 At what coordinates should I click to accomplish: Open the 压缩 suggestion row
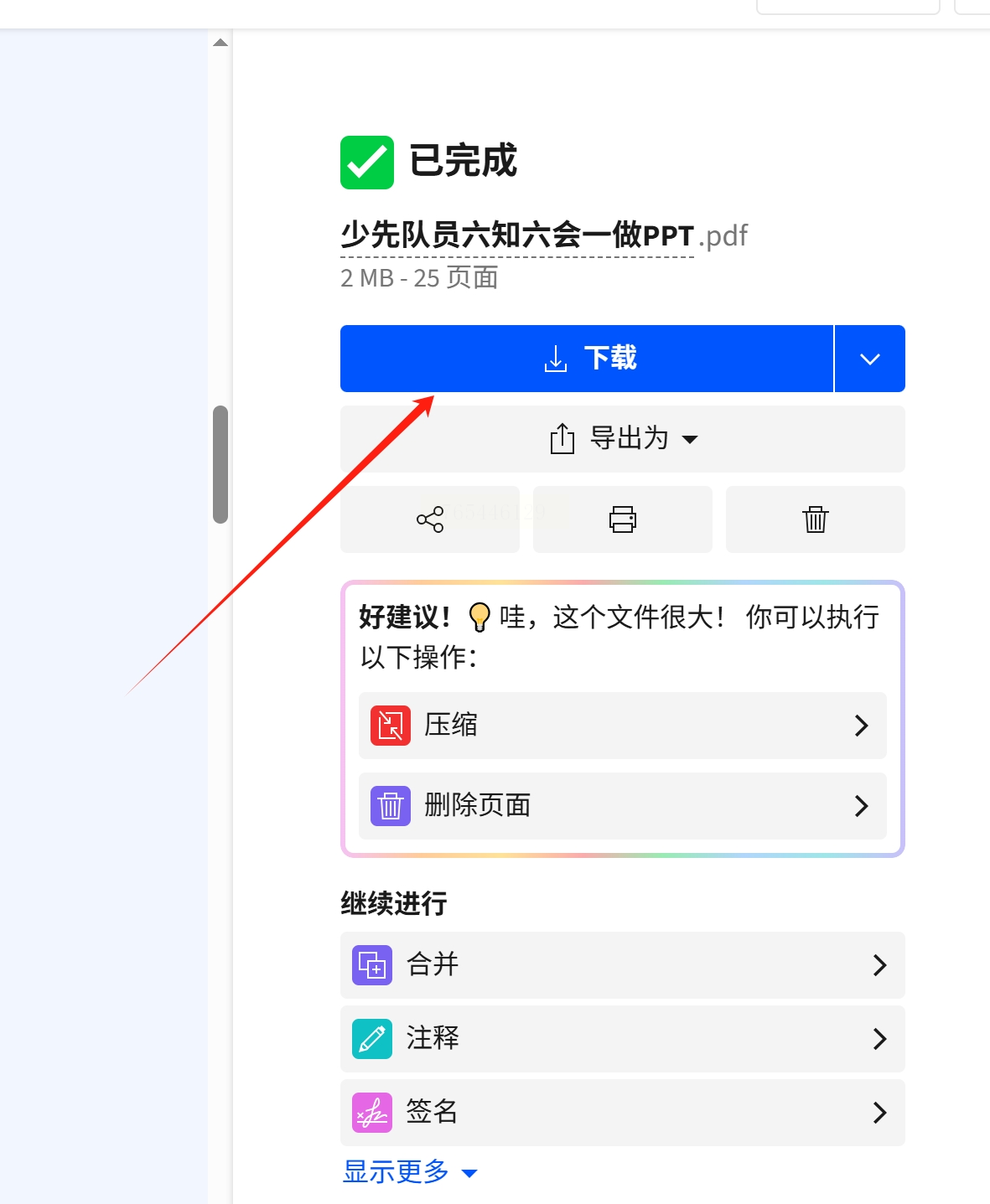click(x=623, y=726)
